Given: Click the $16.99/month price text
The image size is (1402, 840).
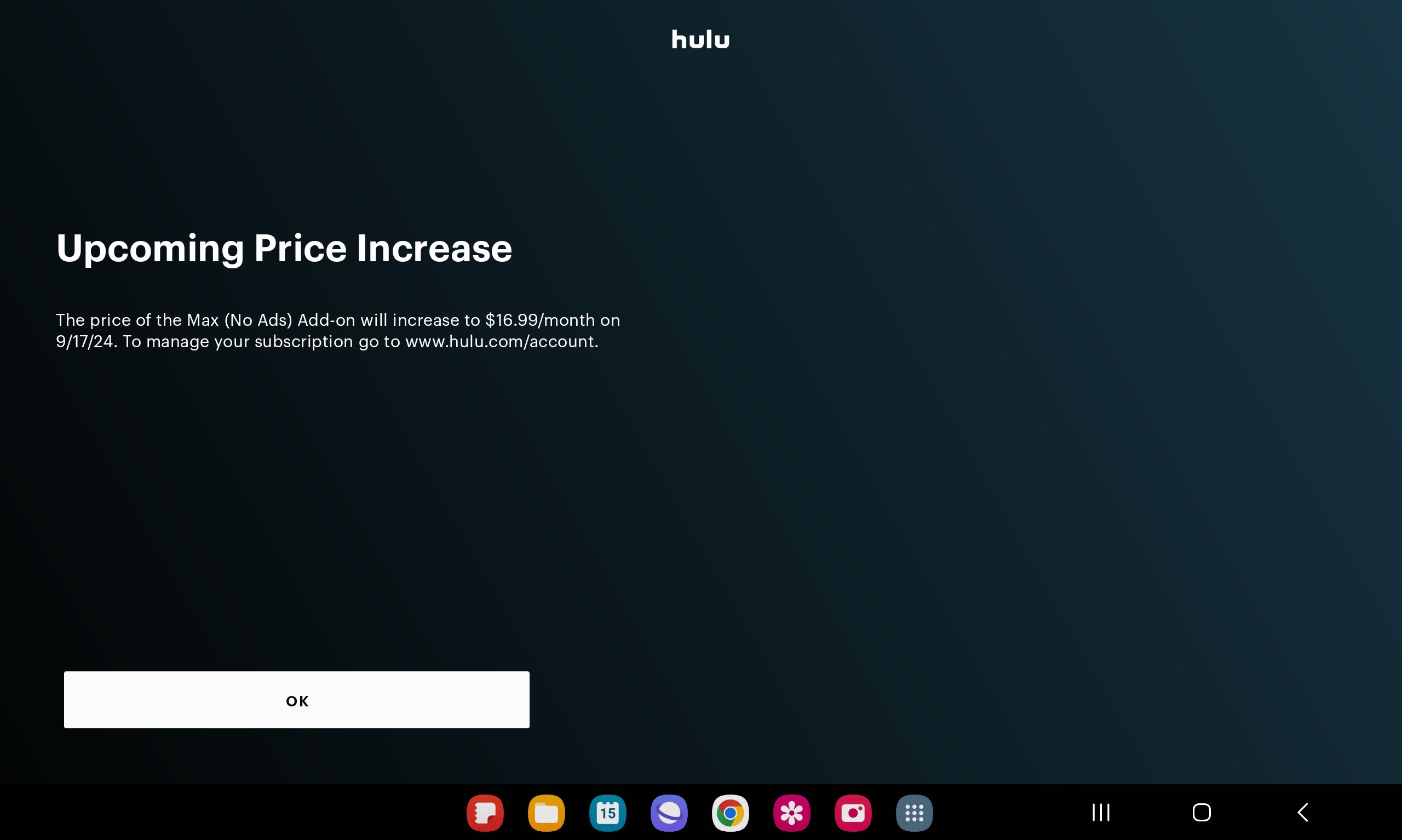Looking at the screenshot, I should pos(540,320).
